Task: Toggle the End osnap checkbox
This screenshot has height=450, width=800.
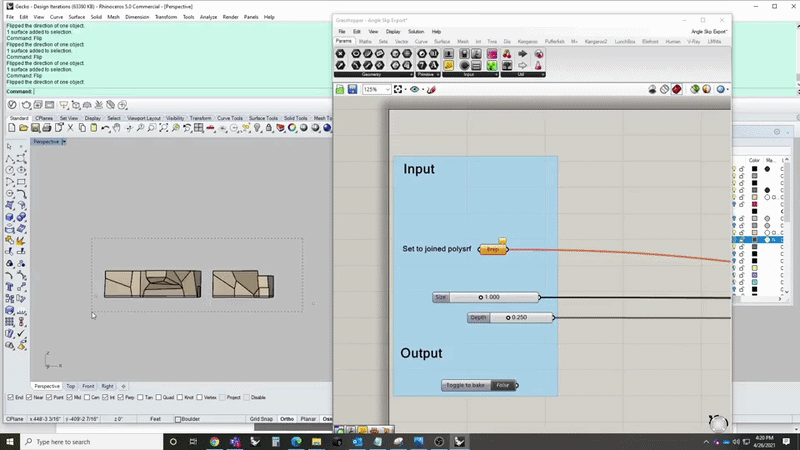Action: coord(11,397)
